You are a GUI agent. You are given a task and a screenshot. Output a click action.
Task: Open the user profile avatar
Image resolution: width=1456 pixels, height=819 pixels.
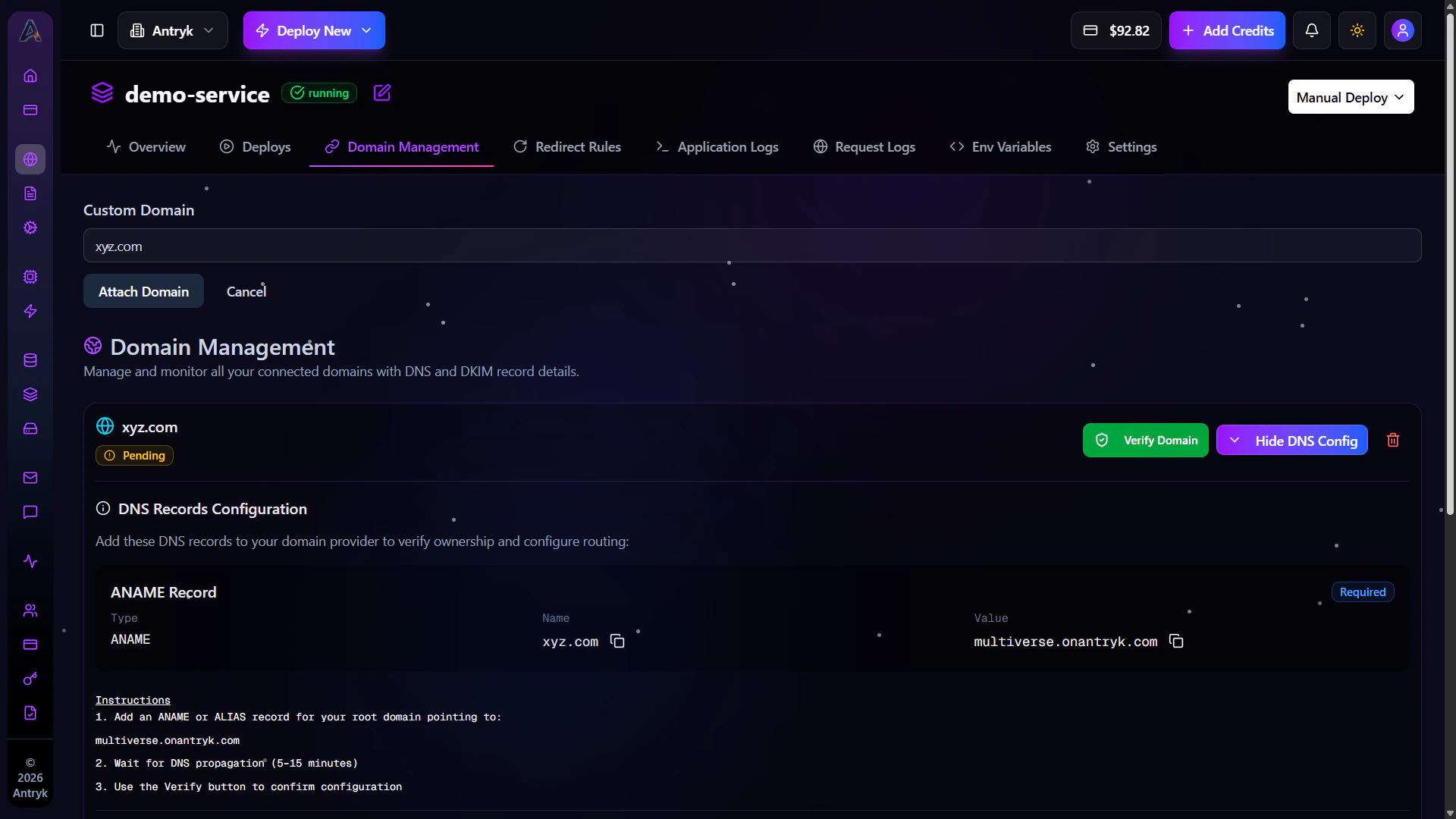click(1402, 30)
